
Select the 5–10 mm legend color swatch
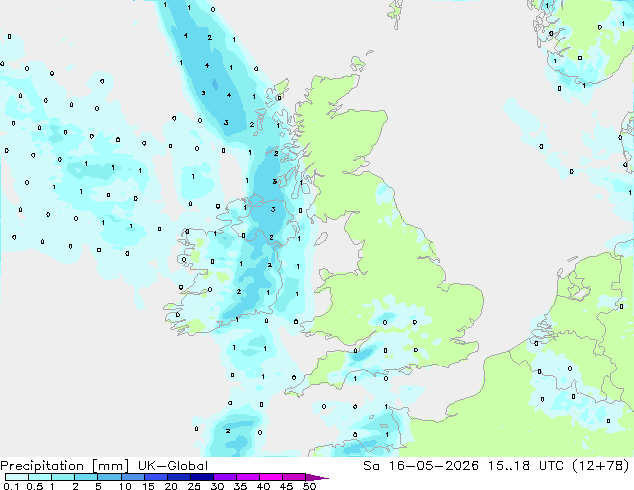109,477
